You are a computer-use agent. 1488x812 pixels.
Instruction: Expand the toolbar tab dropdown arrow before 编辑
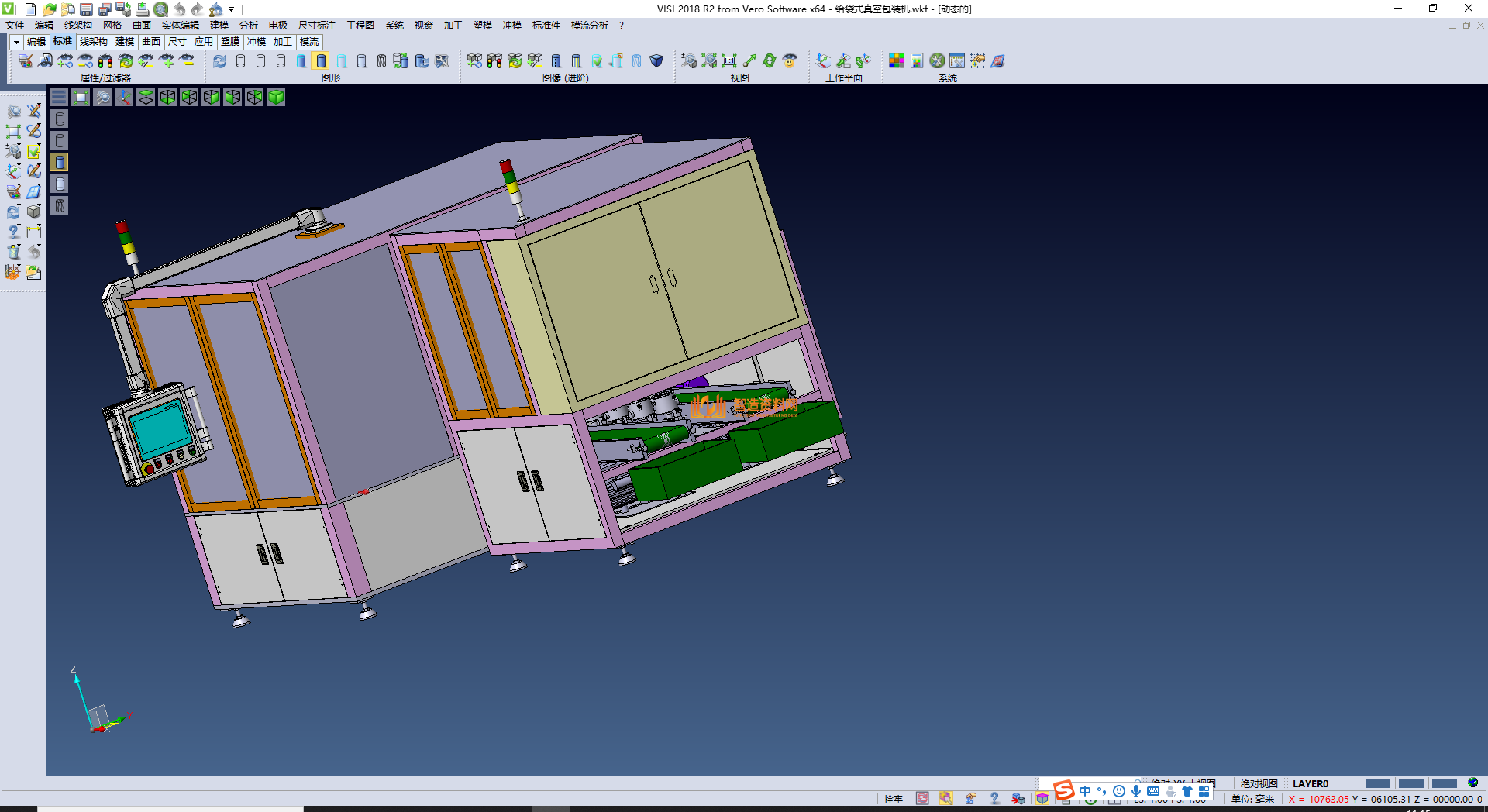[x=16, y=42]
